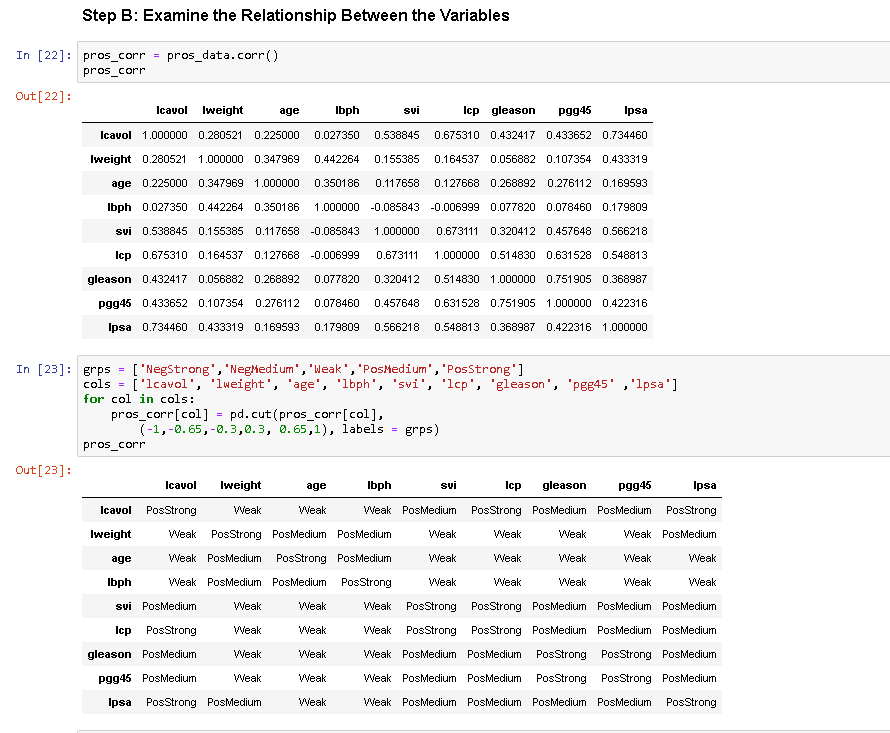The height and width of the screenshot is (733, 890).
Task: Click the 'Out[22]:' prompt label
Action: [44, 96]
